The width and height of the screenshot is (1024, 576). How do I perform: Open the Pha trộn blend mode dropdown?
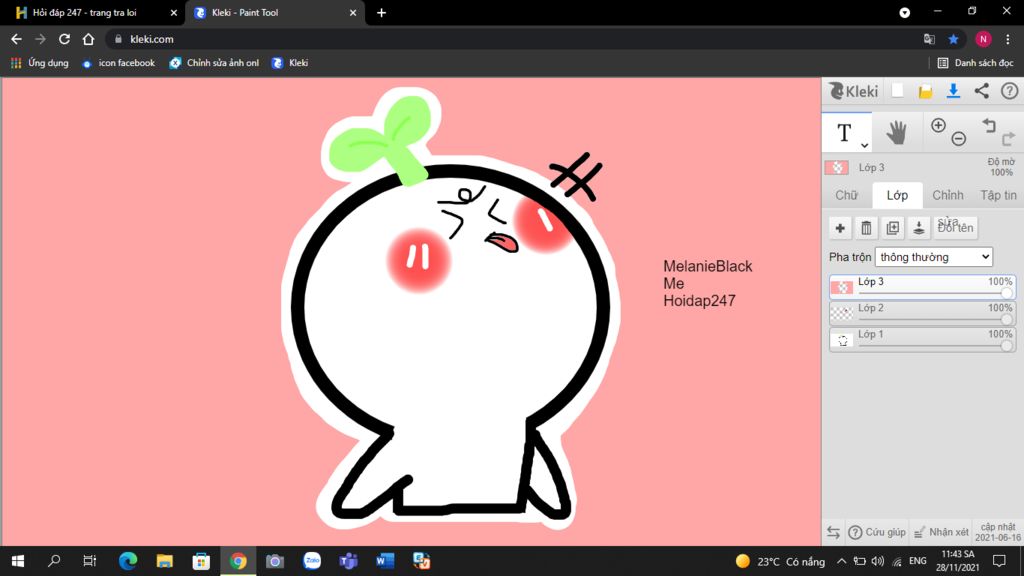tap(934, 257)
